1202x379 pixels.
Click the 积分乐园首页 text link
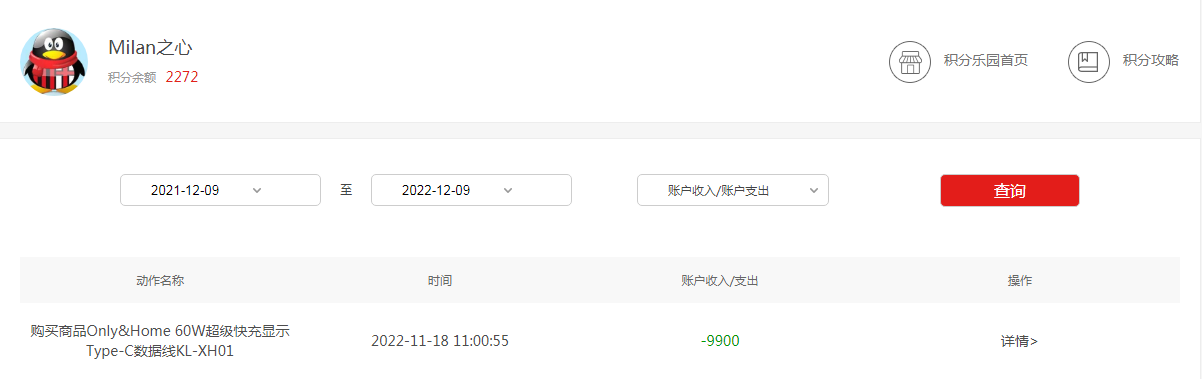986,61
